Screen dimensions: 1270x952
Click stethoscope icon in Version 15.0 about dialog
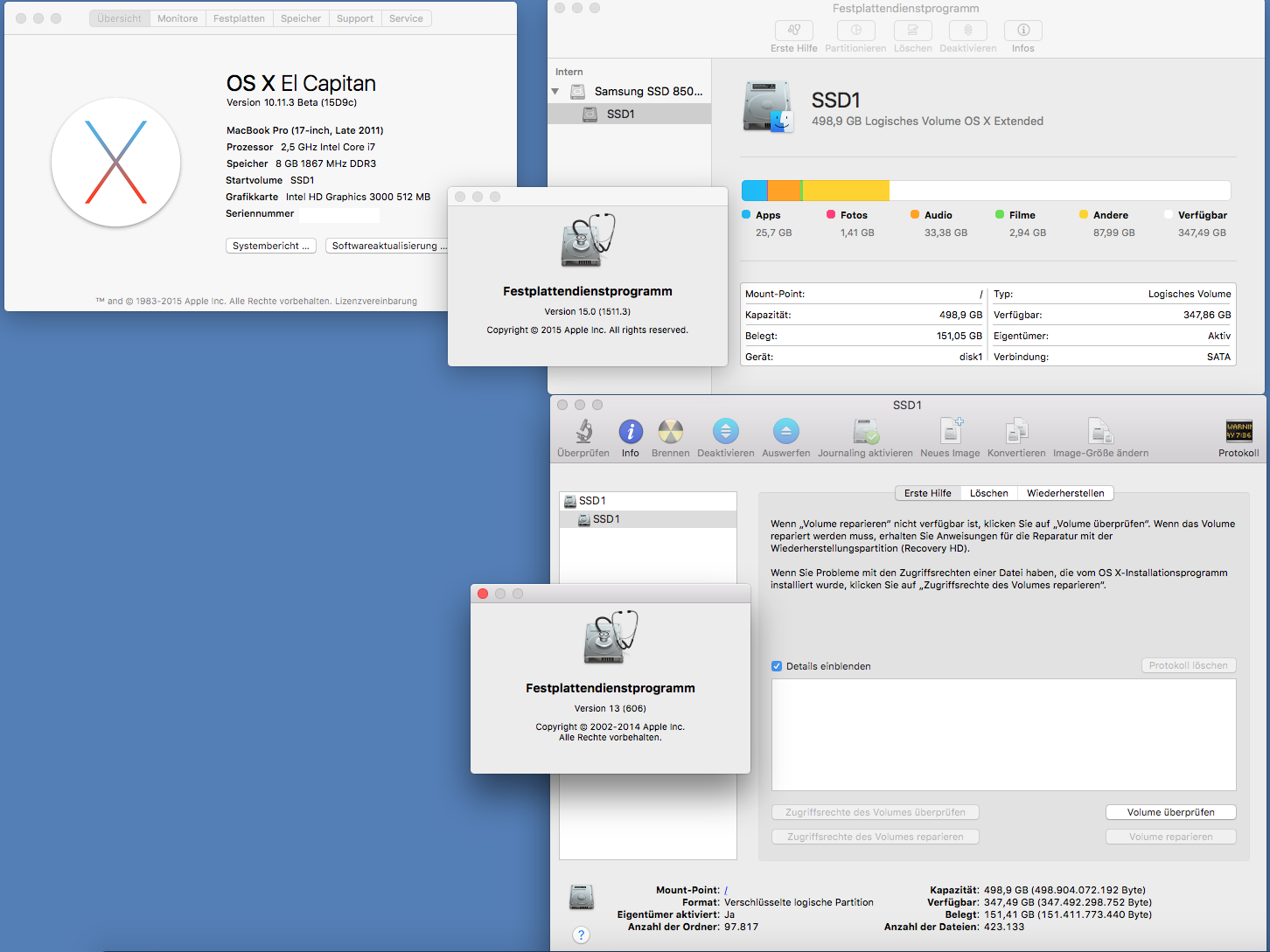tap(588, 240)
